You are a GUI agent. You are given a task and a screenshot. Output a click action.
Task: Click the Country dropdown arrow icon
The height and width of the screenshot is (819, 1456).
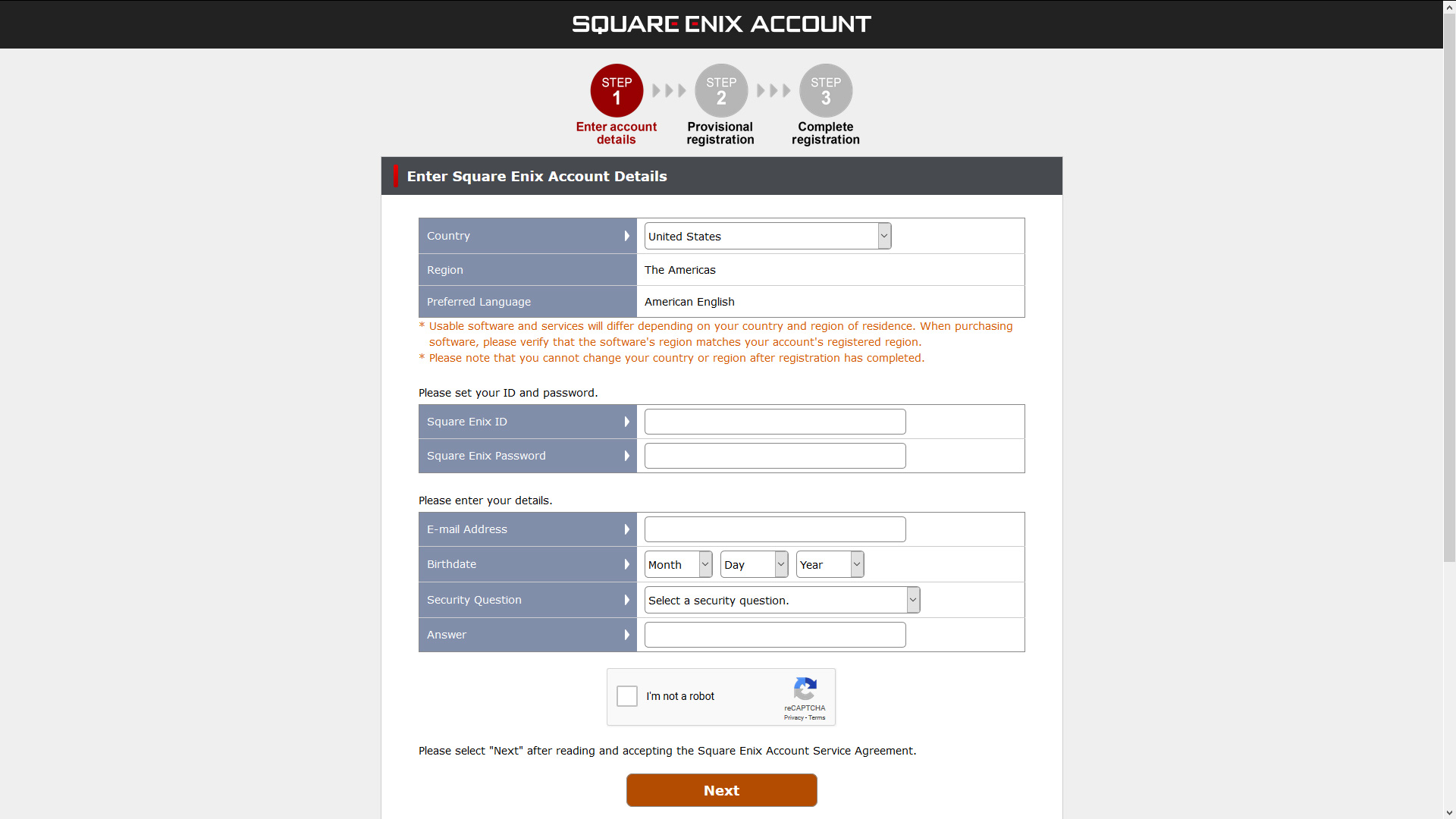pos(883,235)
